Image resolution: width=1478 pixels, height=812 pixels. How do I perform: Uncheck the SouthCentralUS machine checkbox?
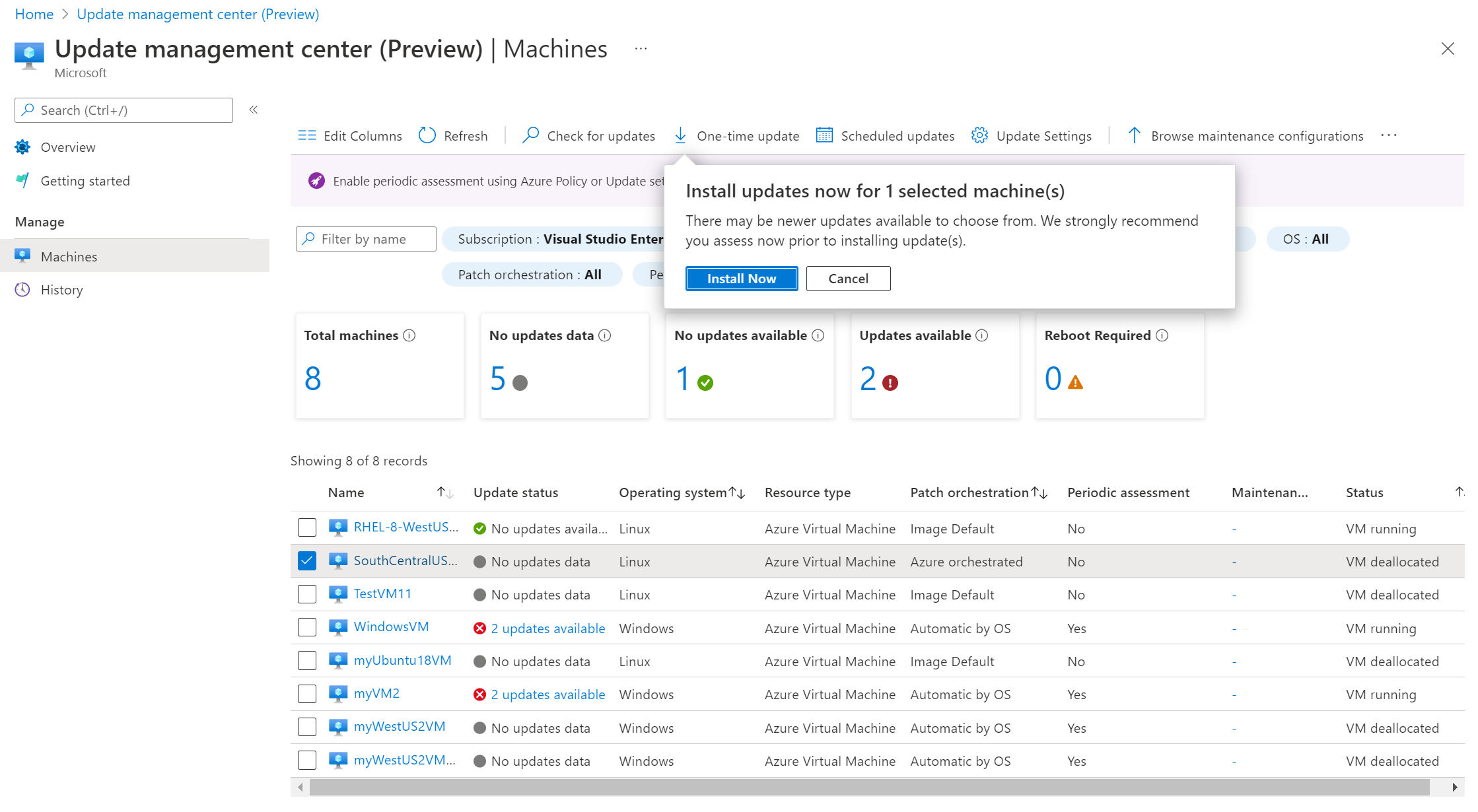tap(307, 560)
